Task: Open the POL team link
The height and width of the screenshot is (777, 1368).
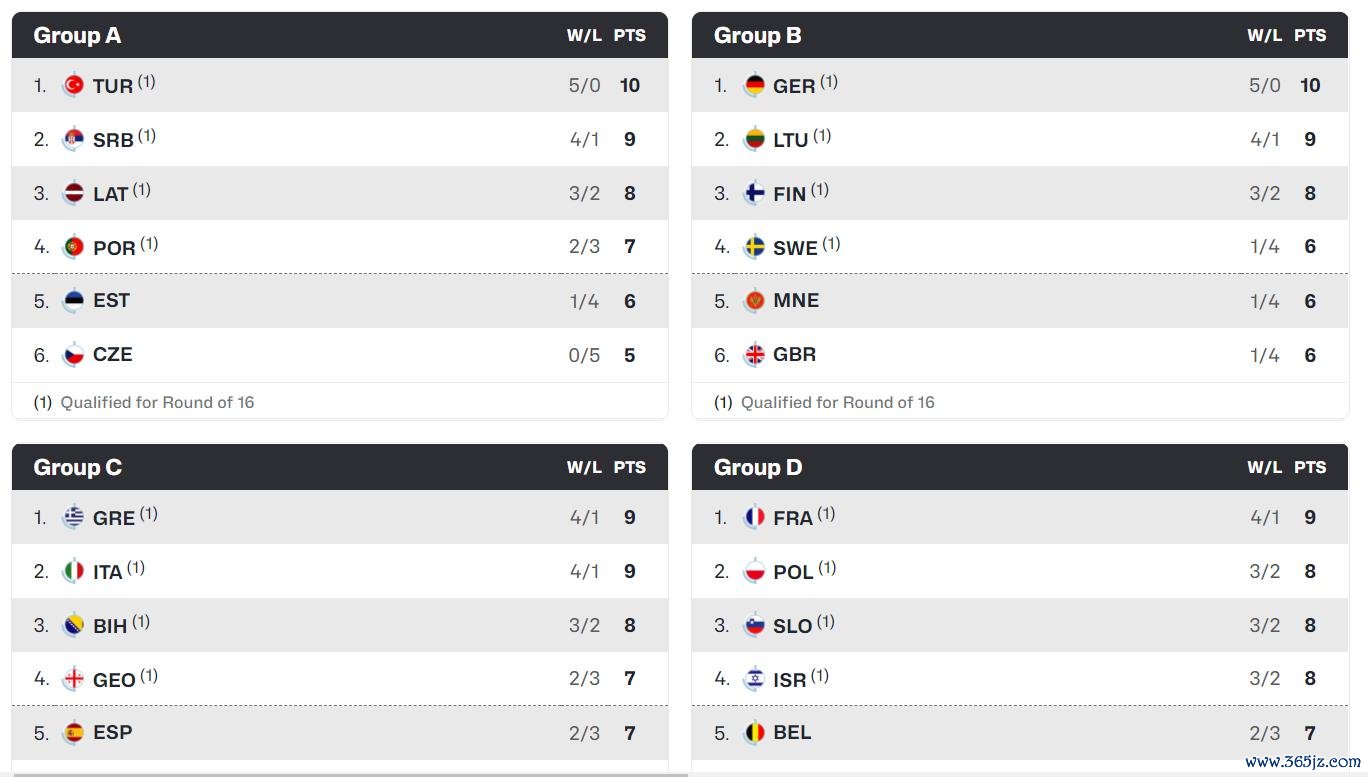Action: tap(793, 572)
